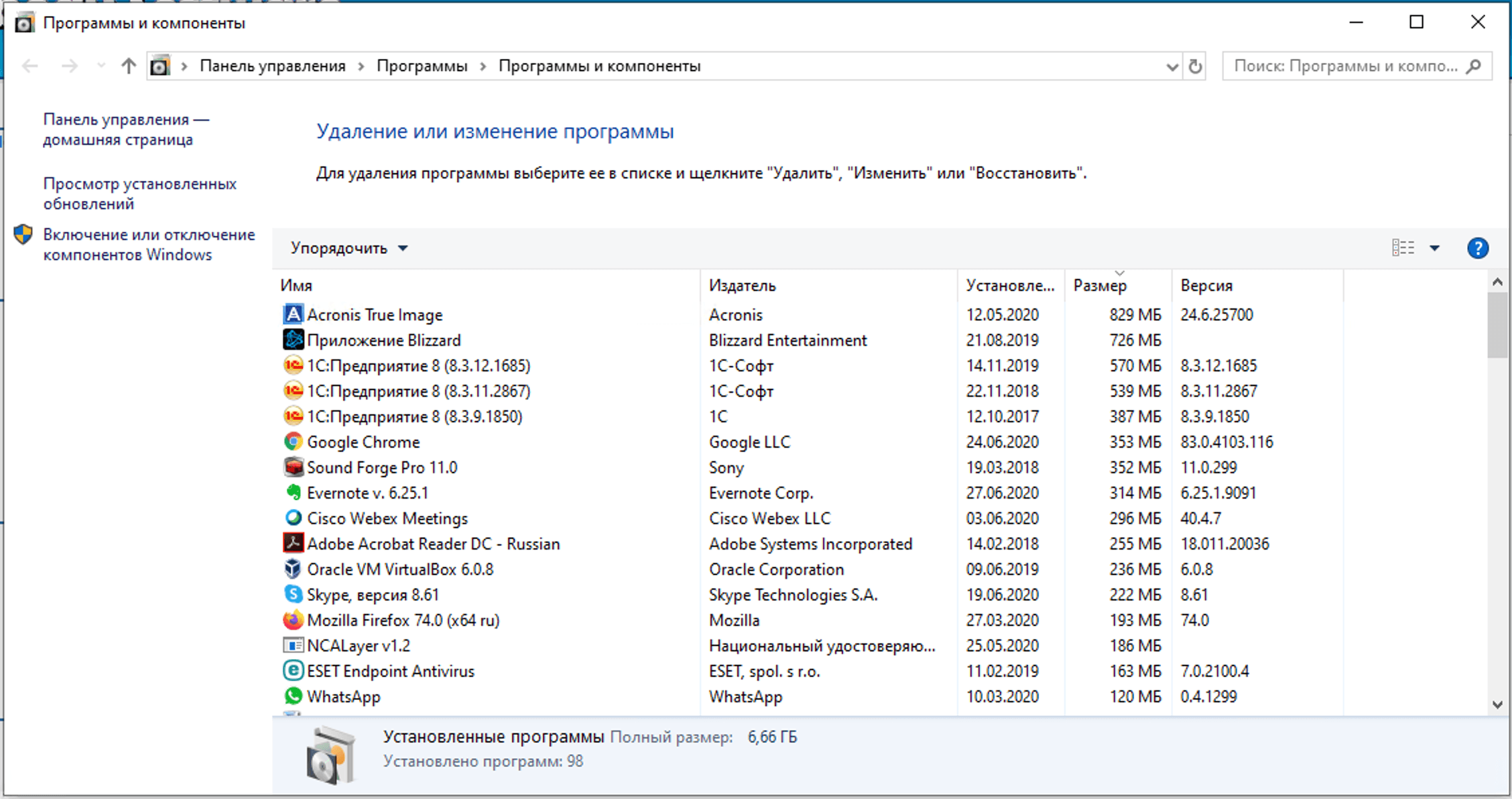This screenshot has height=799, width=1512.
Task: Click the Adobe Acrobat Reader icon
Action: (293, 544)
